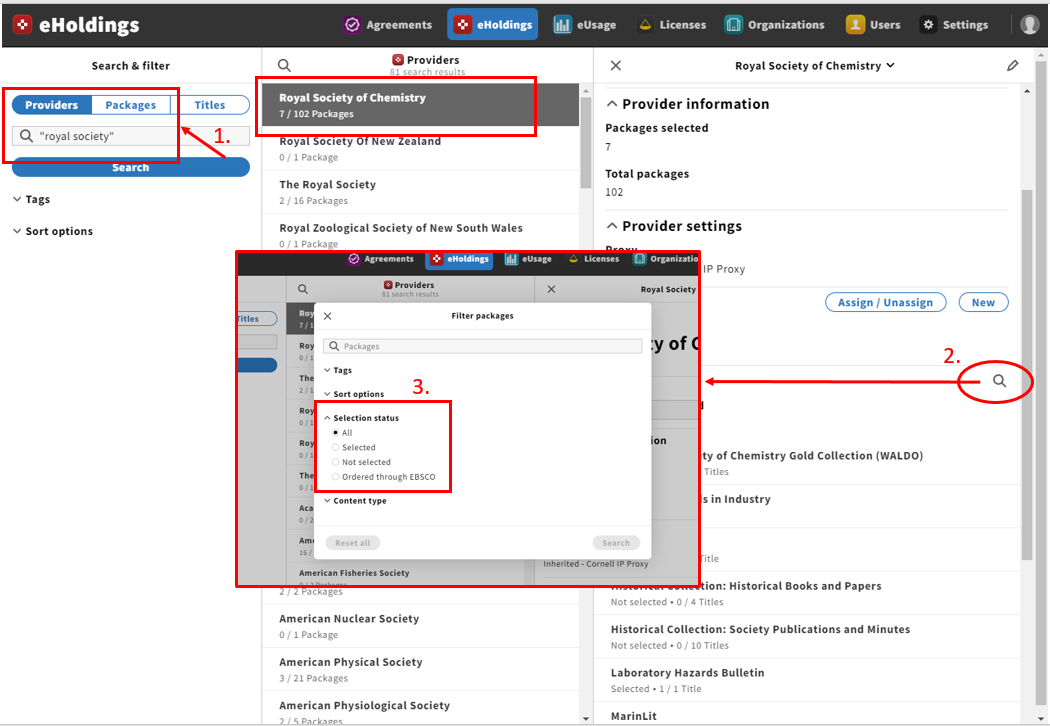
Task: Open the Laboratory Hazards Bulletin package
Action: [x=807, y=680]
